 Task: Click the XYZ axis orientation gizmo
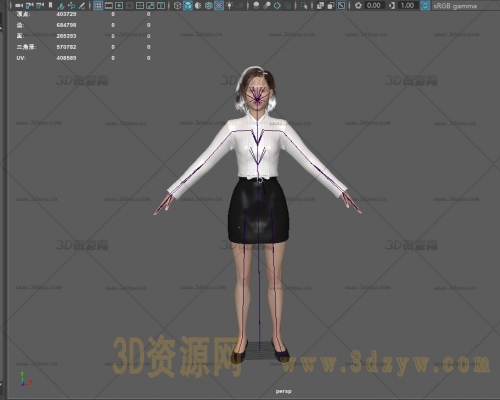pyautogui.click(x=25, y=379)
